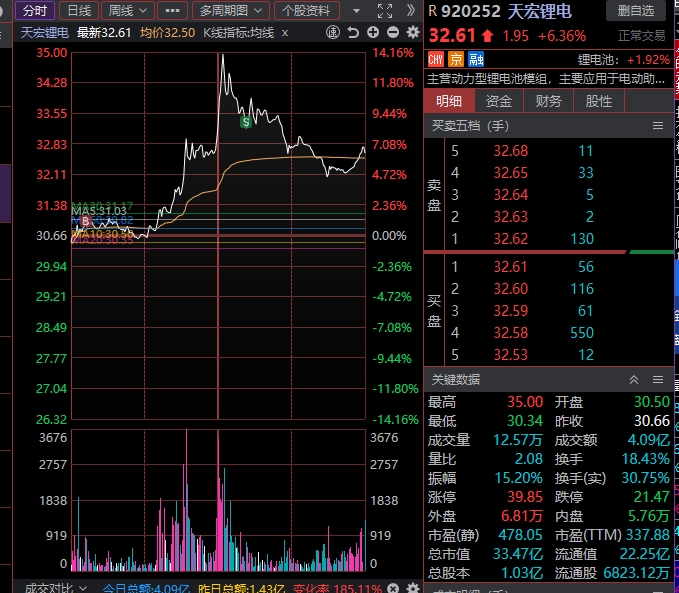679x593 pixels.
Task: Click the stock name 天宏锂电 in the header
Action: (540, 11)
